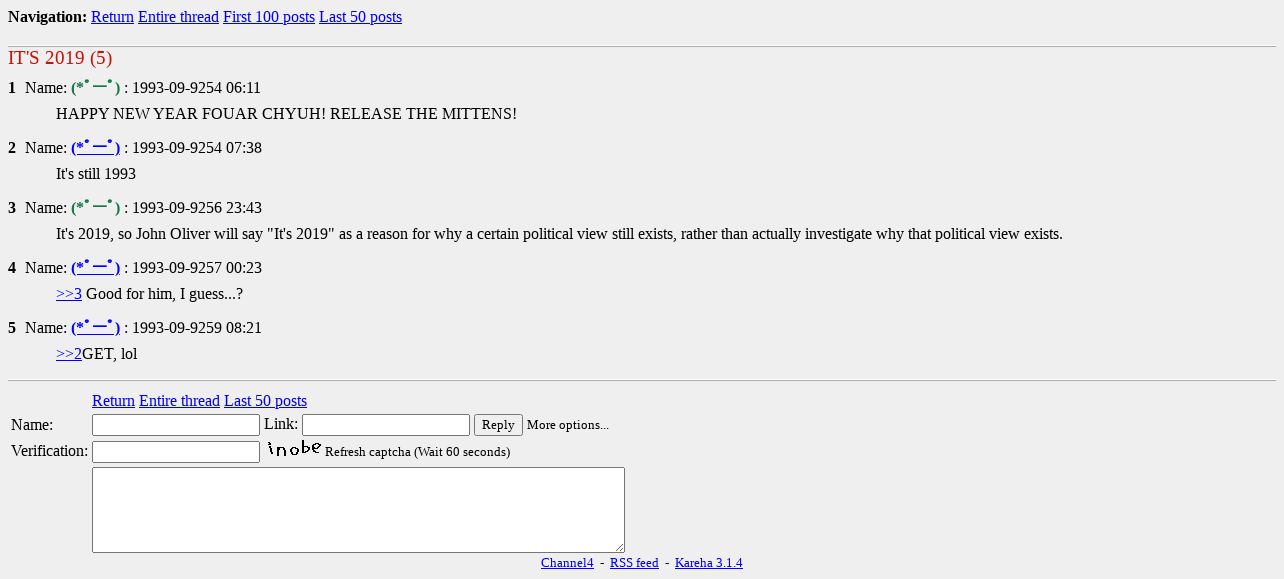
Task: Click inside the comment text area
Action: pyautogui.click(x=358, y=509)
